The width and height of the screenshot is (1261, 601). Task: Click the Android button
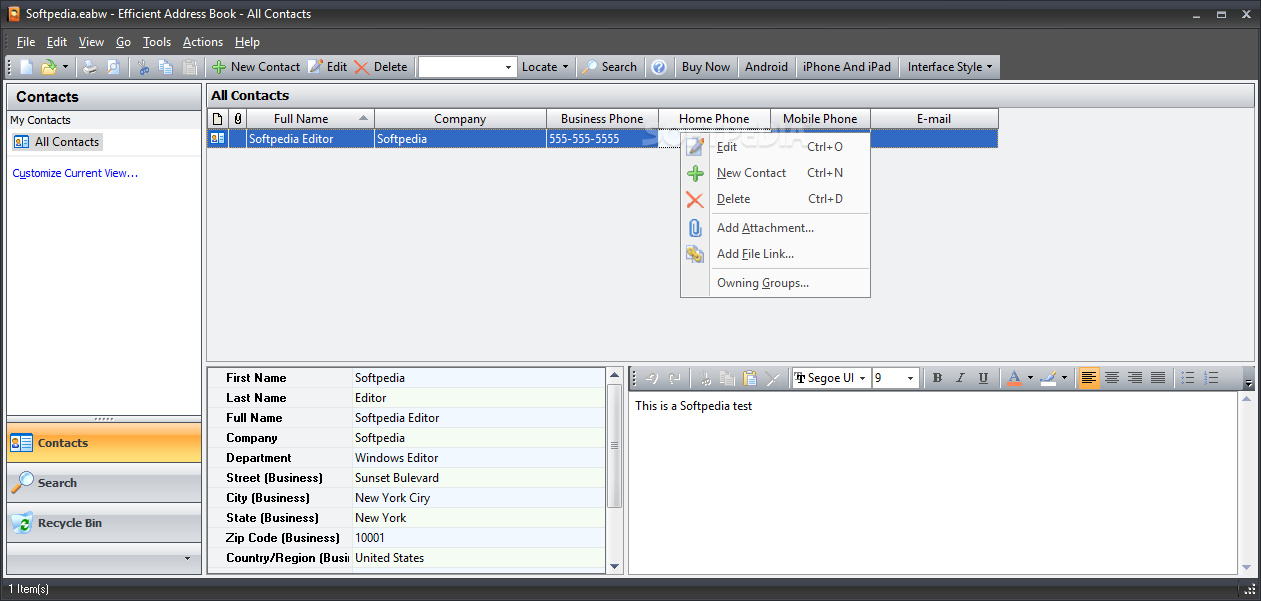point(767,67)
